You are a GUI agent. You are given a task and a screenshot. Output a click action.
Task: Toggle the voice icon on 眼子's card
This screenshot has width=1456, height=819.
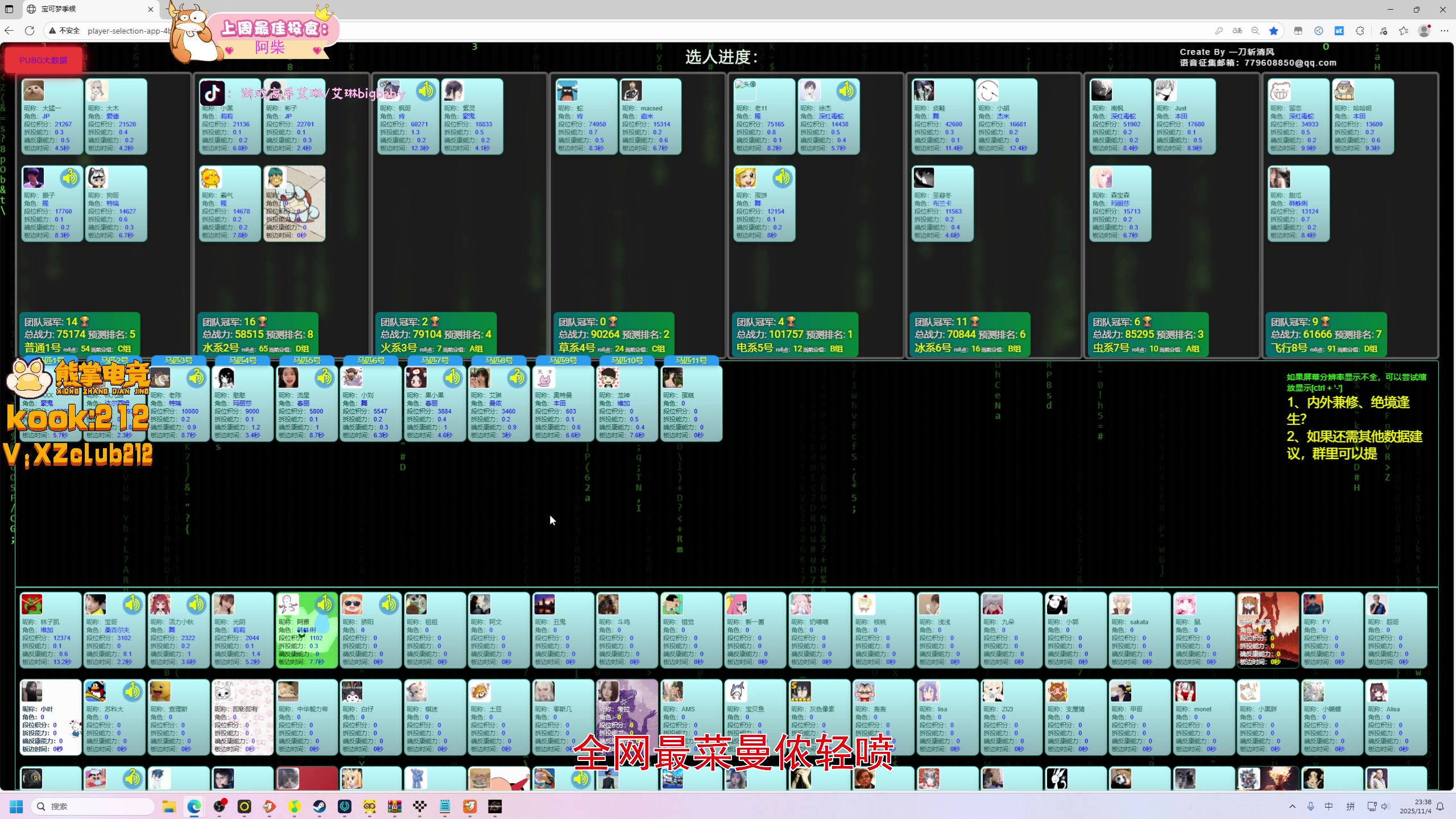pos(70,177)
